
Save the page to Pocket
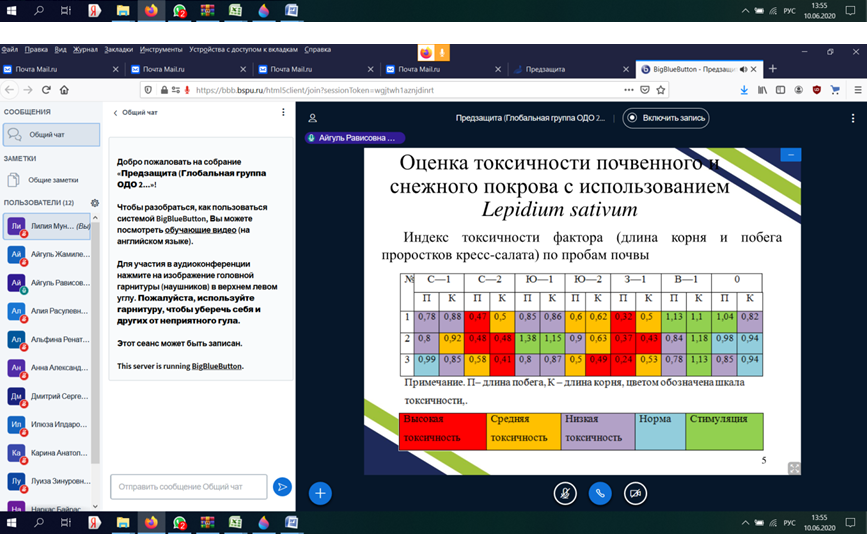click(x=645, y=90)
